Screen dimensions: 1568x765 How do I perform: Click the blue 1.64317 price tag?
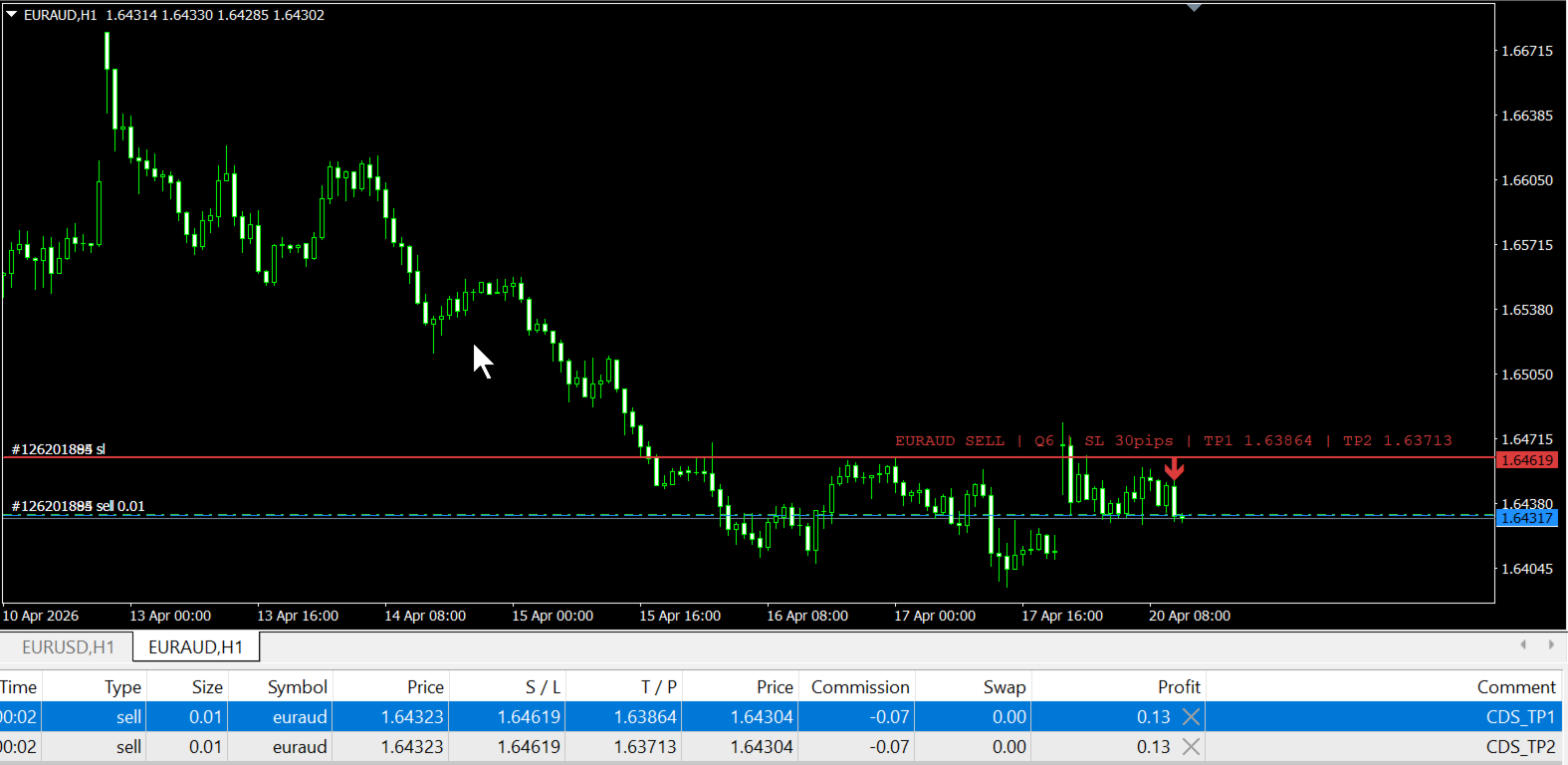(x=1527, y=518)
